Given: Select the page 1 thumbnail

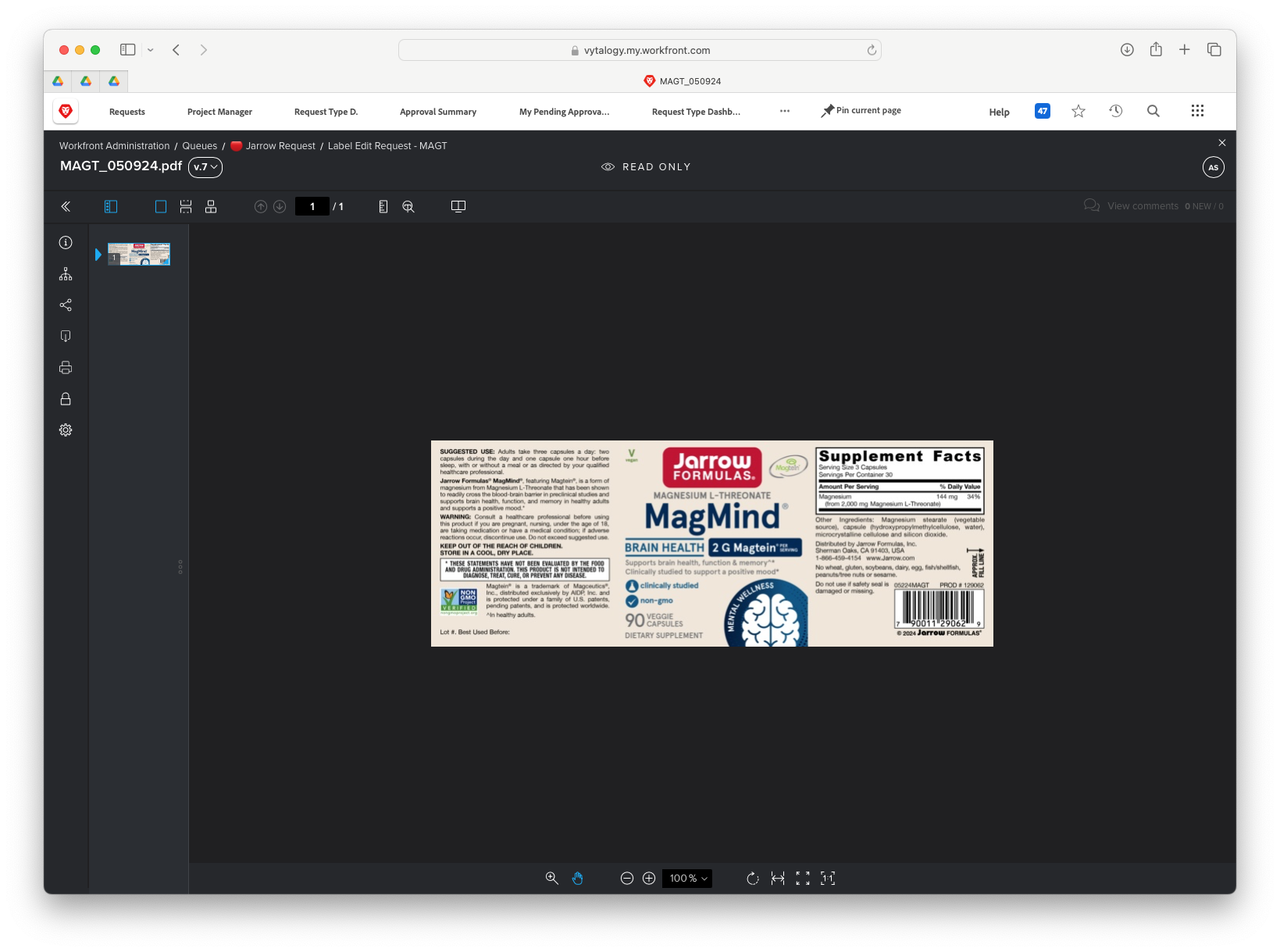Looking at the screenshot, I should click(x=139, y=254).
